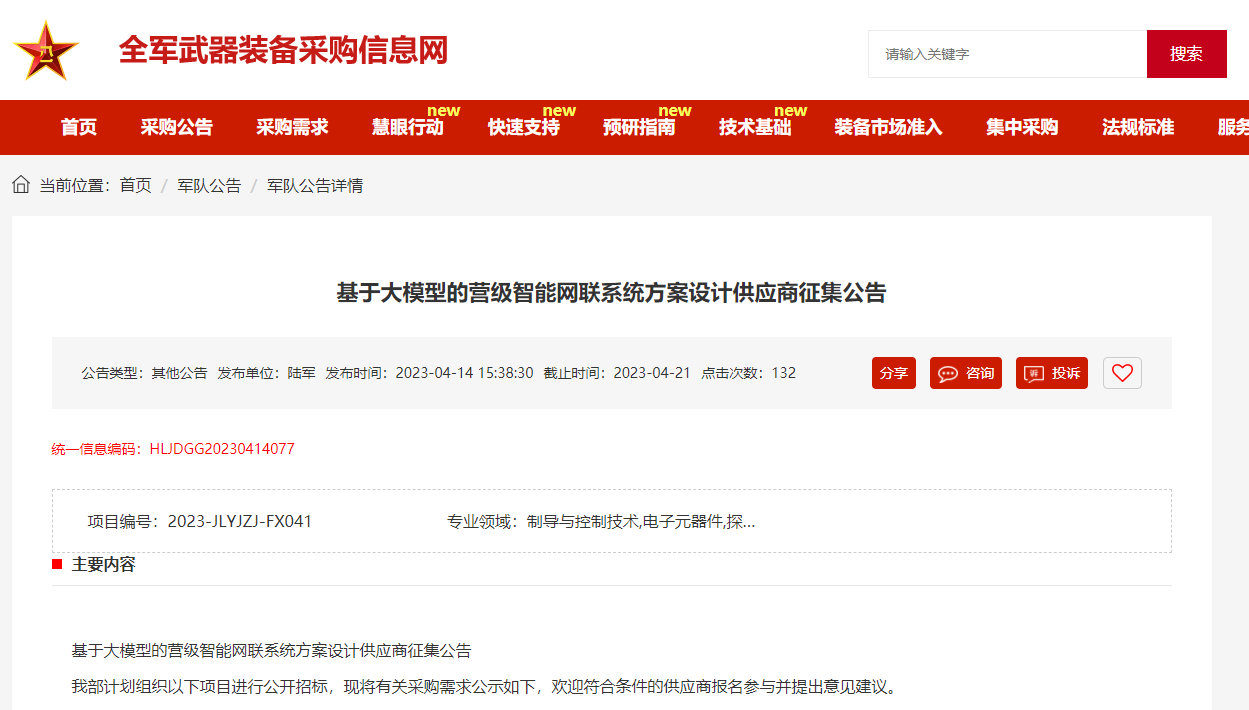
Task: Click the announcement headline about 营级智能网联系统
Action: click(x=611, y=293)
